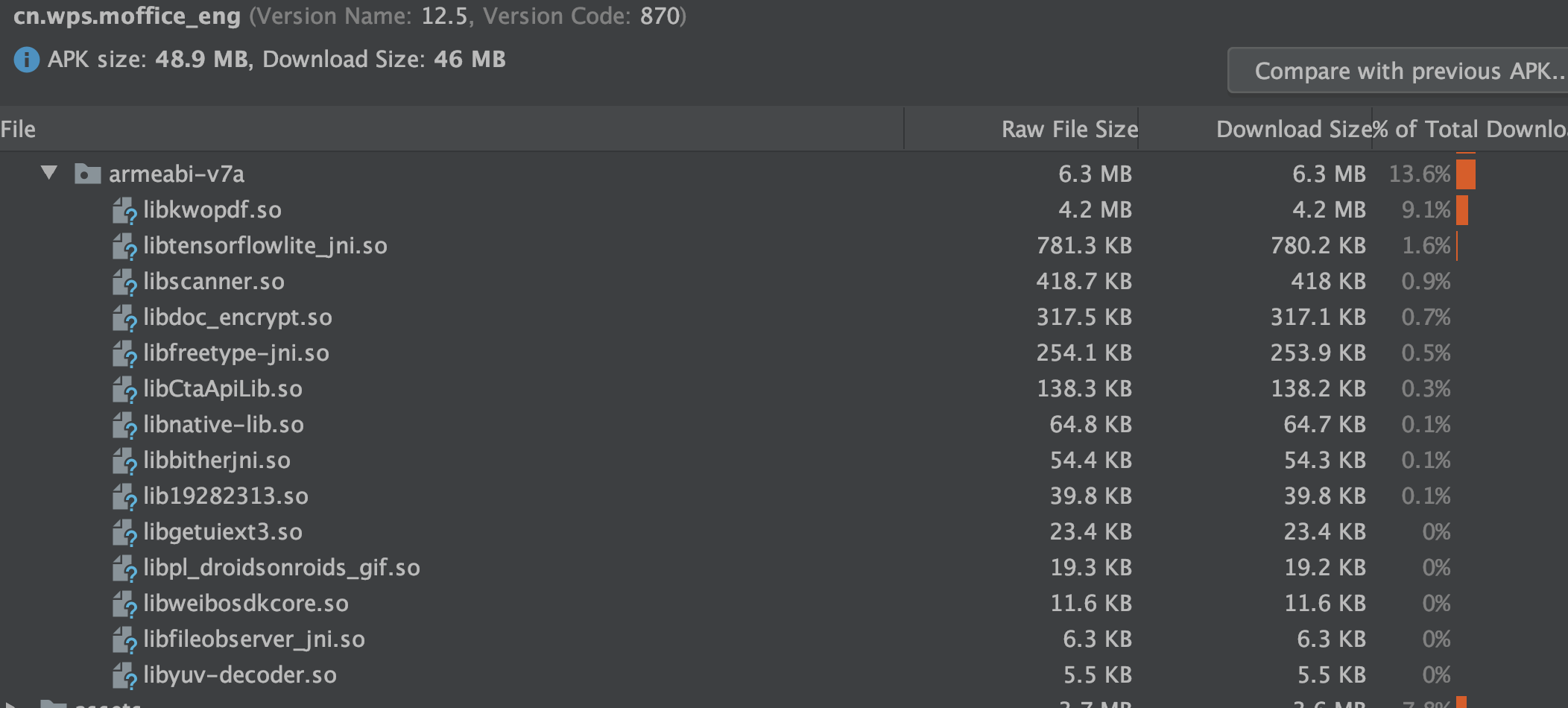Click the libtensorflowlite_jni.so file icon
Viewport: 1568px width, 708px height.
point(124,247)
